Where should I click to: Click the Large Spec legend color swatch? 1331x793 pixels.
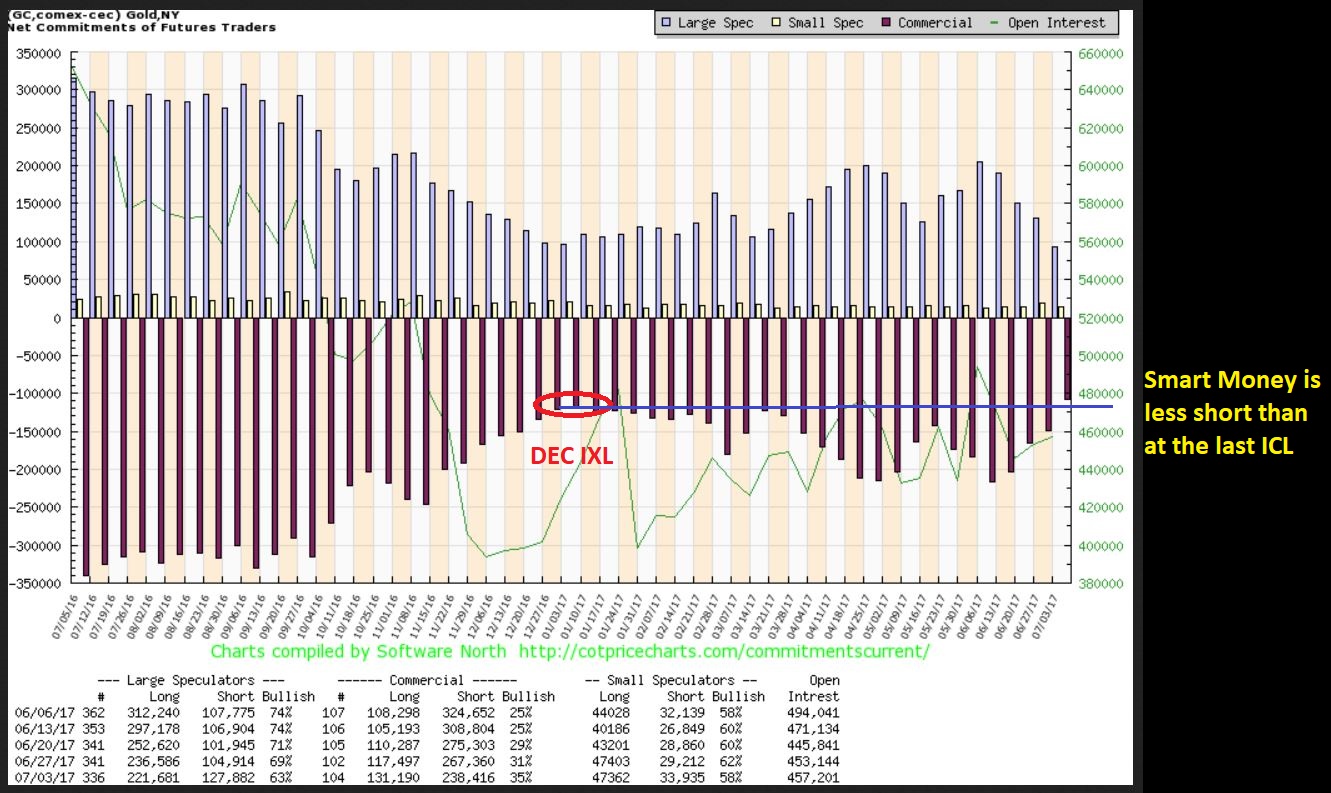click(x=666, y=22)
